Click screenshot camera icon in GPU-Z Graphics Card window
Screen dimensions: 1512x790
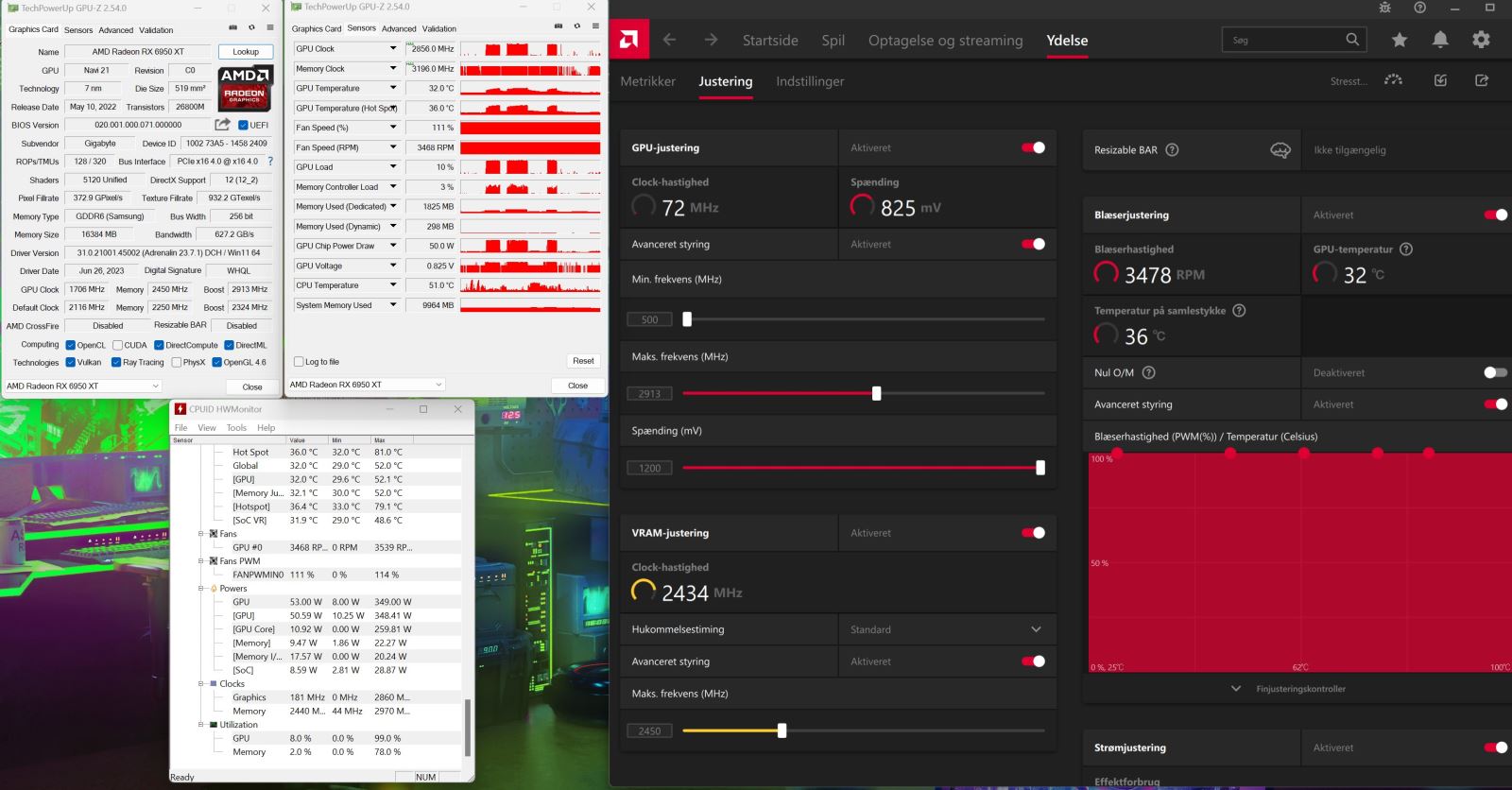(232, 27)
